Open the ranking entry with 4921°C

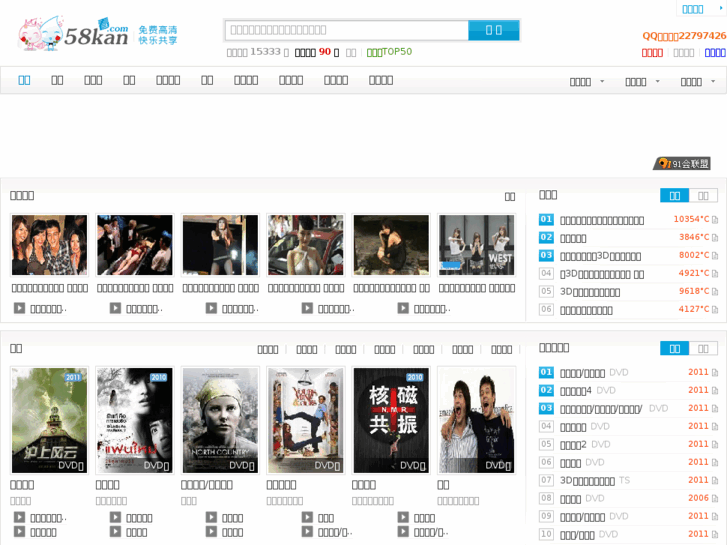pyautogui.click(x=601, y=274)
